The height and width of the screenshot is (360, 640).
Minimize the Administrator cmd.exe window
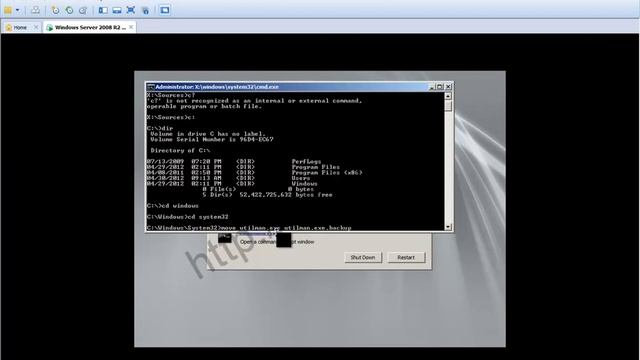[x=432, y=87]
